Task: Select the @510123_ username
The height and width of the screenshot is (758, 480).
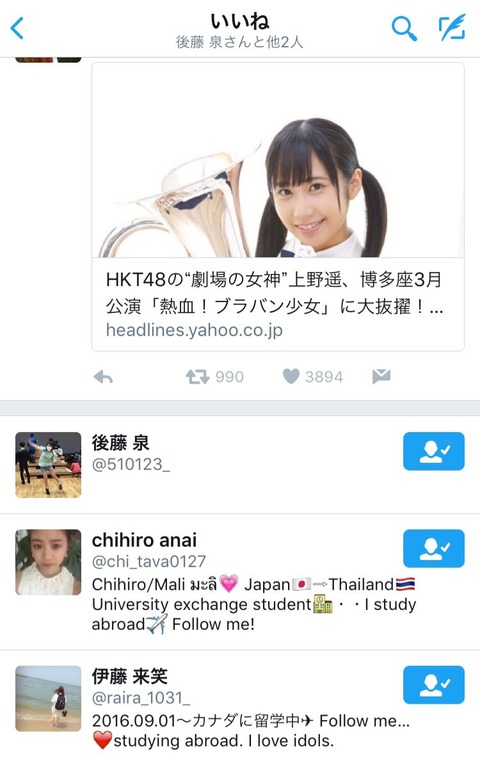Action: click(131, 464)
